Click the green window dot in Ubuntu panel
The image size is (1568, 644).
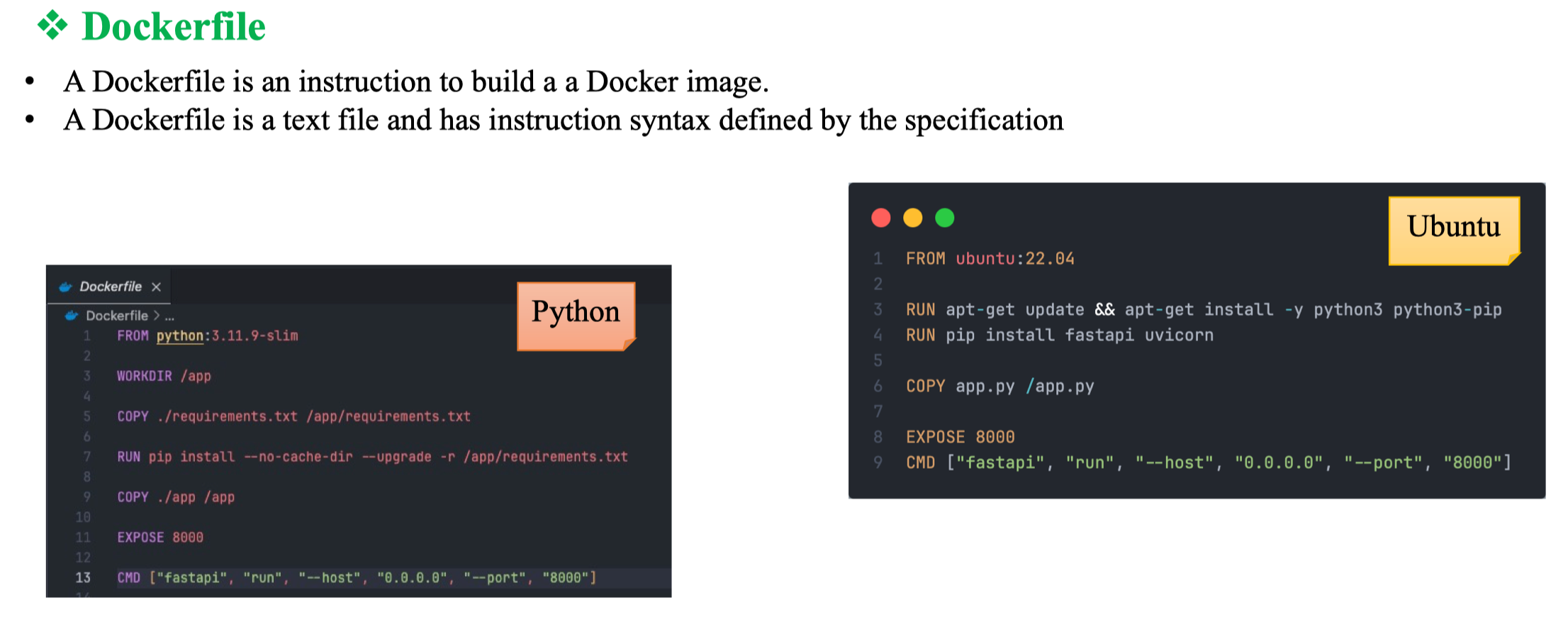pos(945,218)
